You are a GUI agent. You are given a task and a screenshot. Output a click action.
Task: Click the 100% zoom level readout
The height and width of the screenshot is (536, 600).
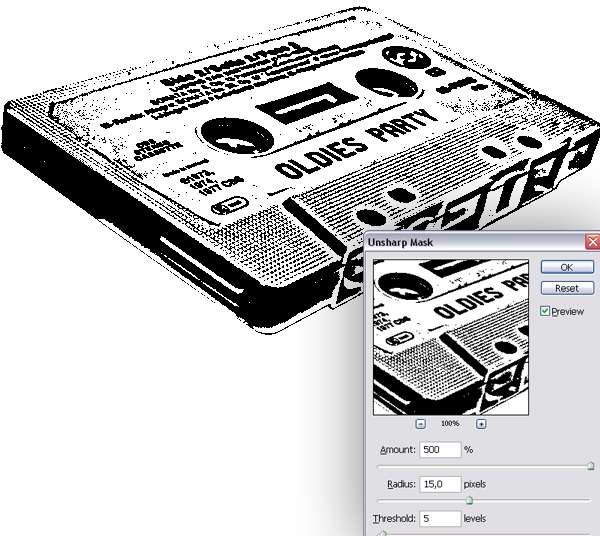click(450, 424)
